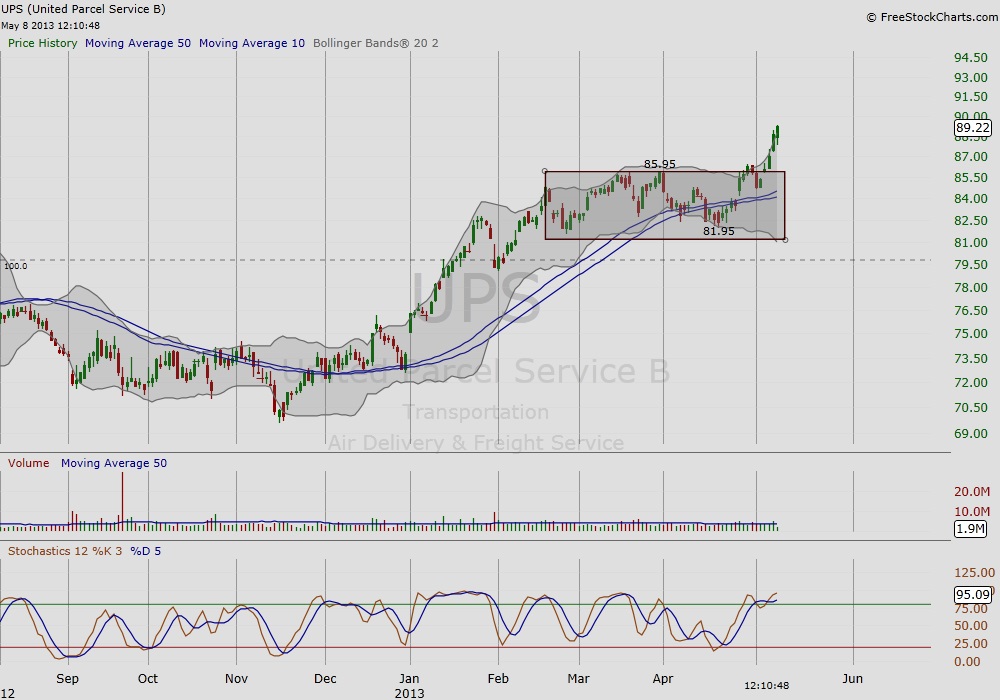Click the 100.0 dashed line label
This screenshot has height=700, width=1000.
(16, 266)
